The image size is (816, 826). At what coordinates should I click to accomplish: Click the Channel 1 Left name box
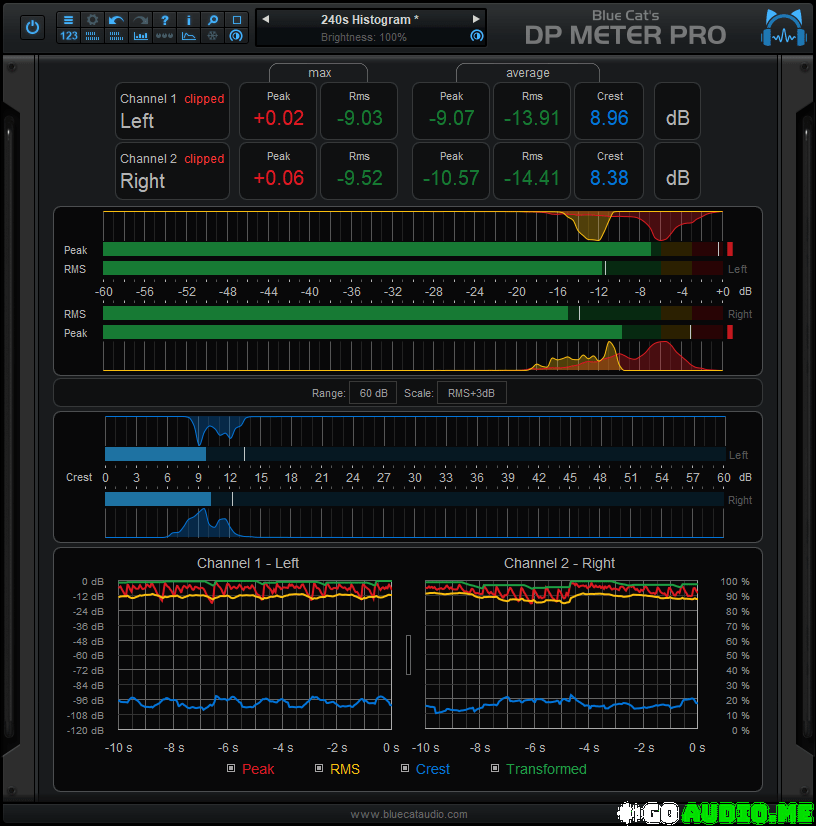(x=172, y=111)
